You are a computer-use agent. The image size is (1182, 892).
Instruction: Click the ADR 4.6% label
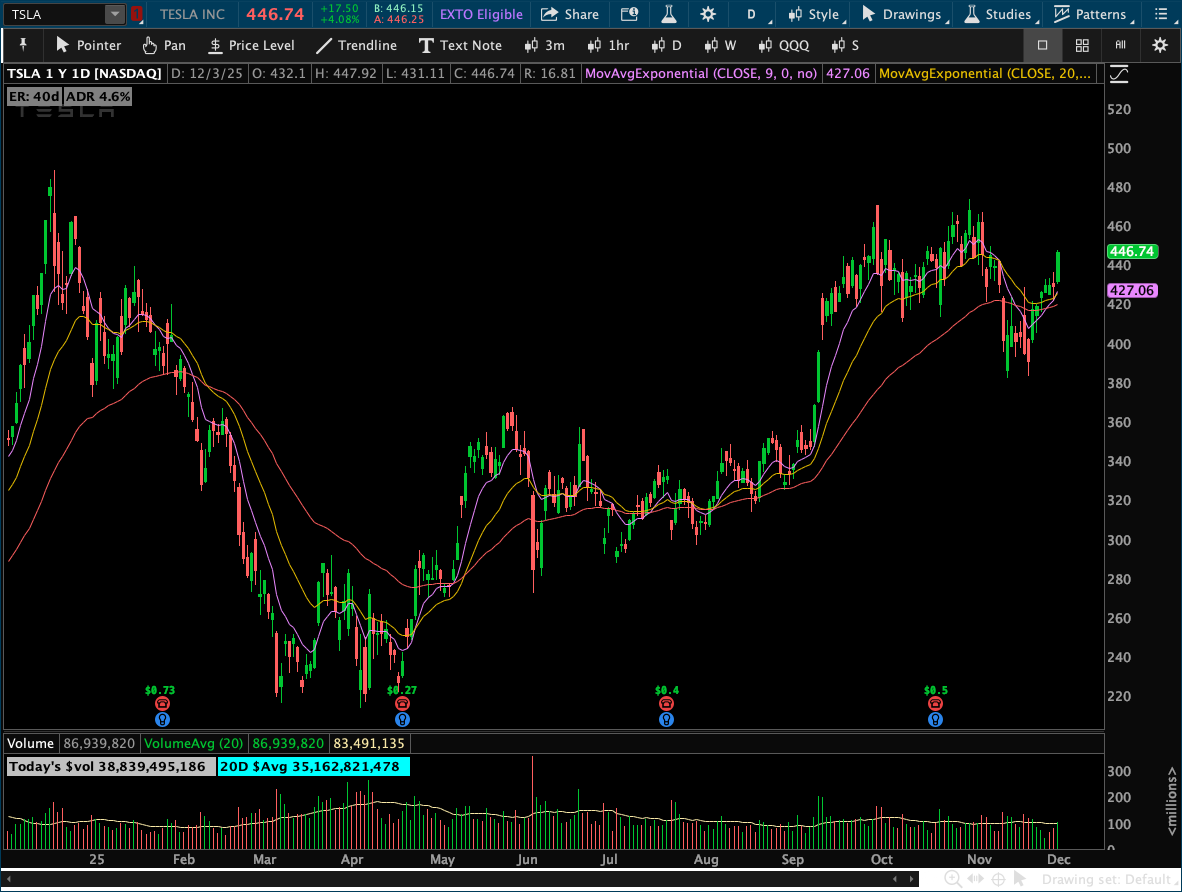coord(98,97)
